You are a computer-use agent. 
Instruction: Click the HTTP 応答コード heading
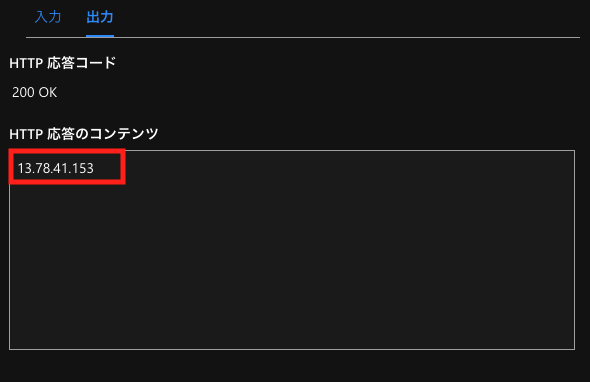tap(62, 63)
